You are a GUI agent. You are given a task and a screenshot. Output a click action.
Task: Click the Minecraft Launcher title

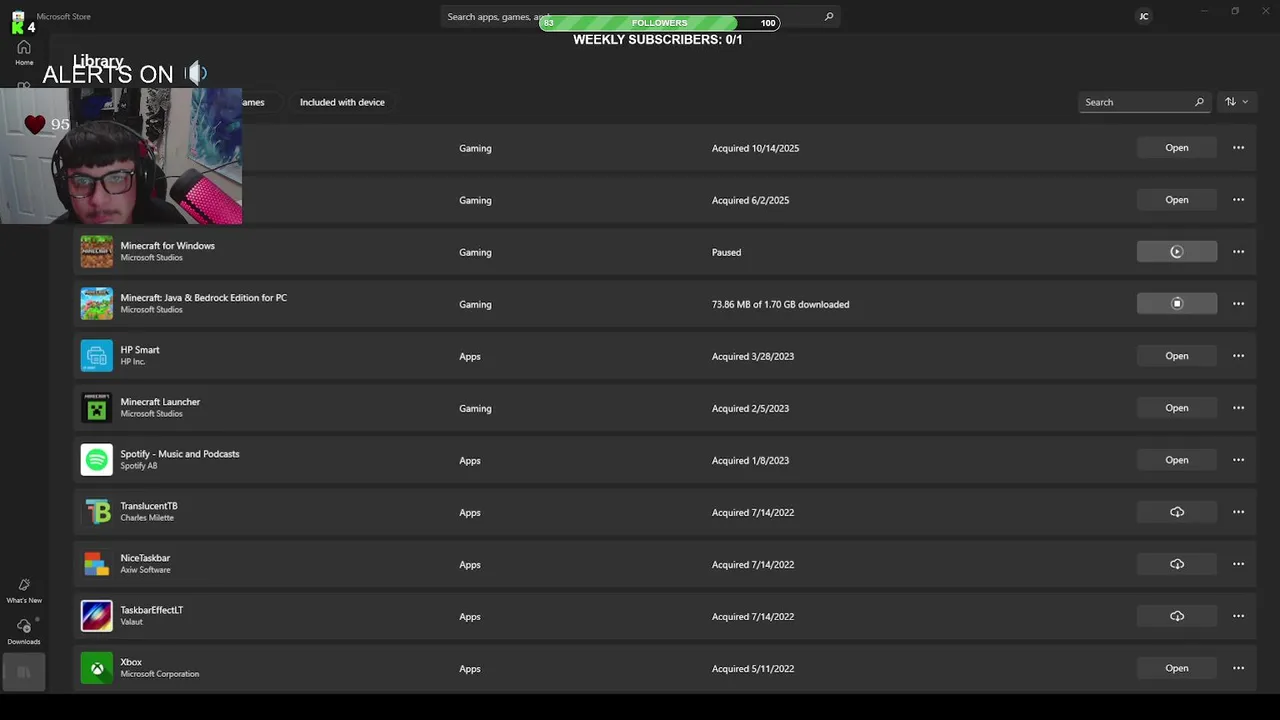coord(160,402)
